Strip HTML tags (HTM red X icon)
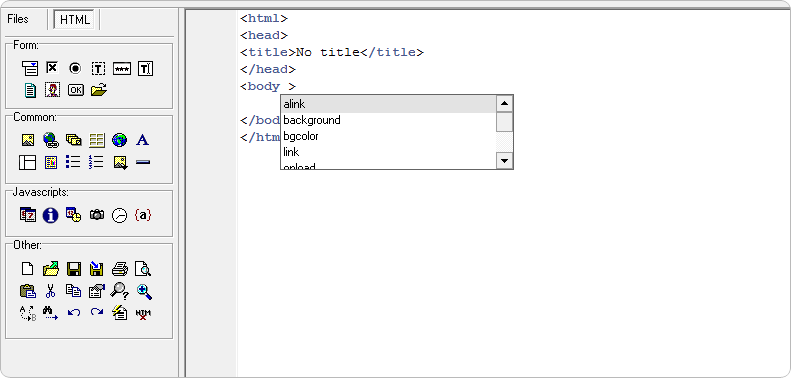The image size is (791, 378). [x=143, y=314]
